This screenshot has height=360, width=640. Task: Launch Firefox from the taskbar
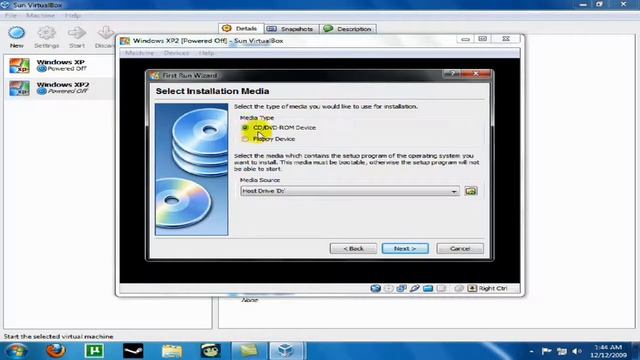pyautogui.click(x=56, y=351)
